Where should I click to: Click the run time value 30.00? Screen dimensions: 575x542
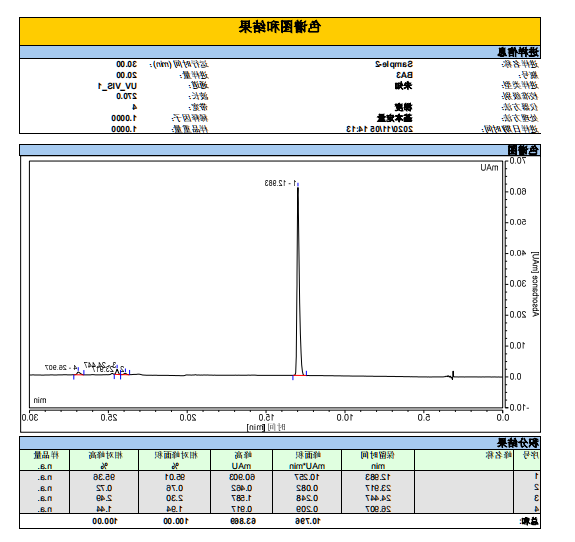[x=127, y=65]
